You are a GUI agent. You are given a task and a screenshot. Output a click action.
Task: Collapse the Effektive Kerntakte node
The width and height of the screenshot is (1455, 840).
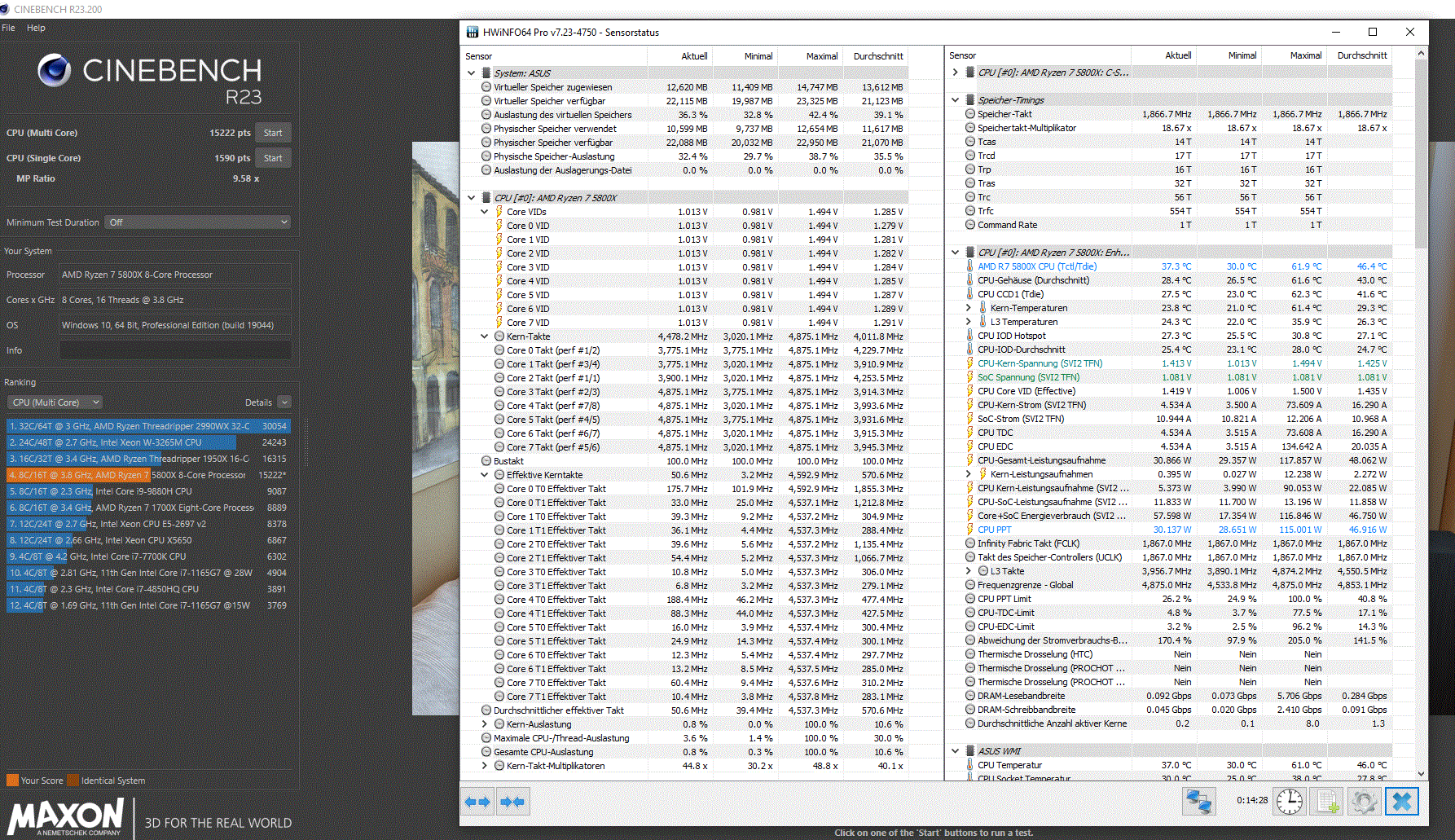pyautogui.click(x=485, y=475)
